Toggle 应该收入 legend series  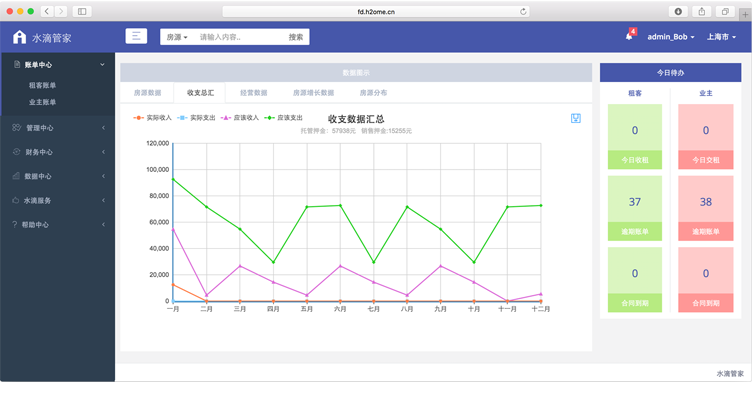click(240, 117)
